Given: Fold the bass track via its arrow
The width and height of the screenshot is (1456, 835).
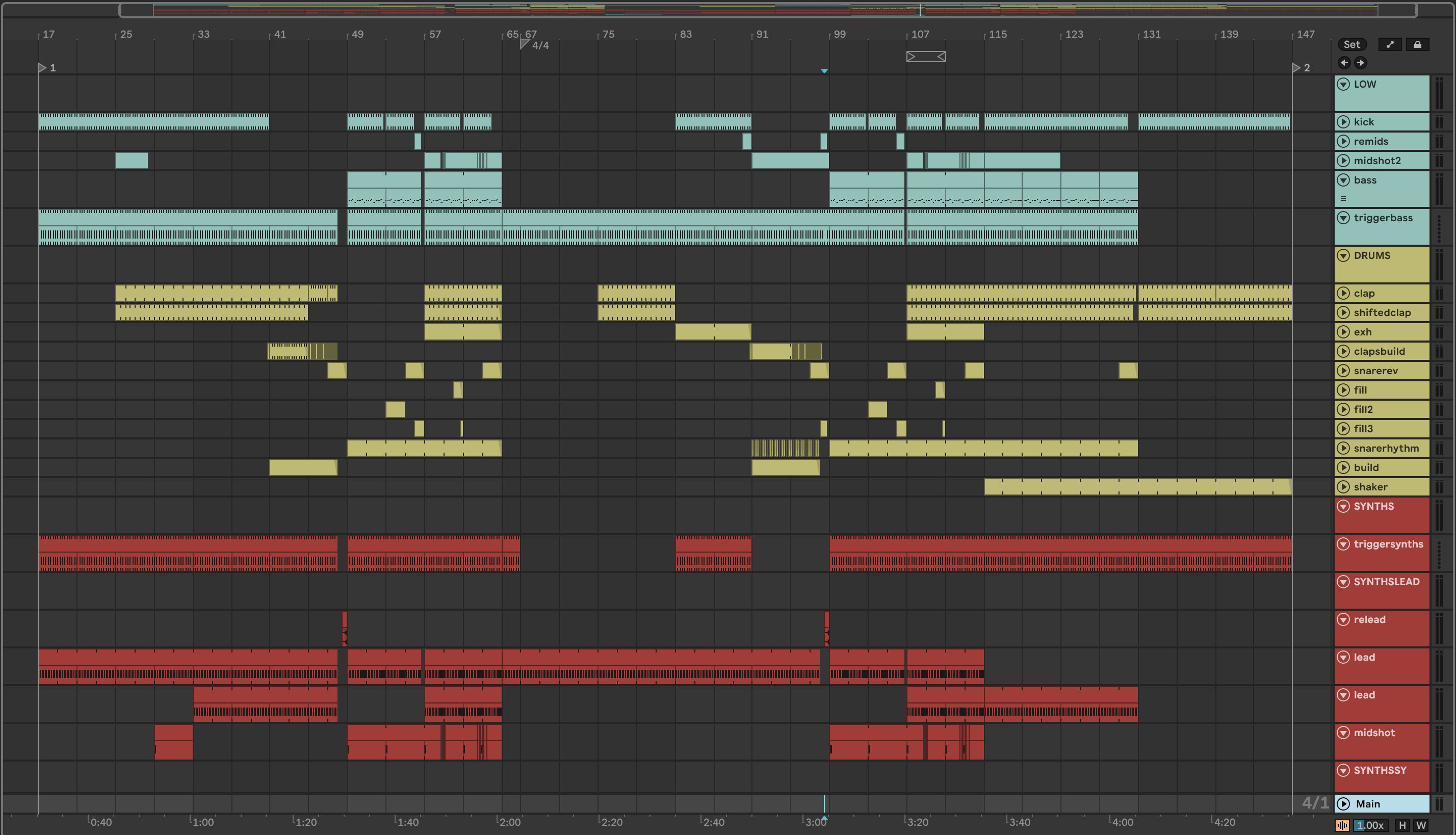Looking at the screenshot, I should click(x=1344, y=180).
